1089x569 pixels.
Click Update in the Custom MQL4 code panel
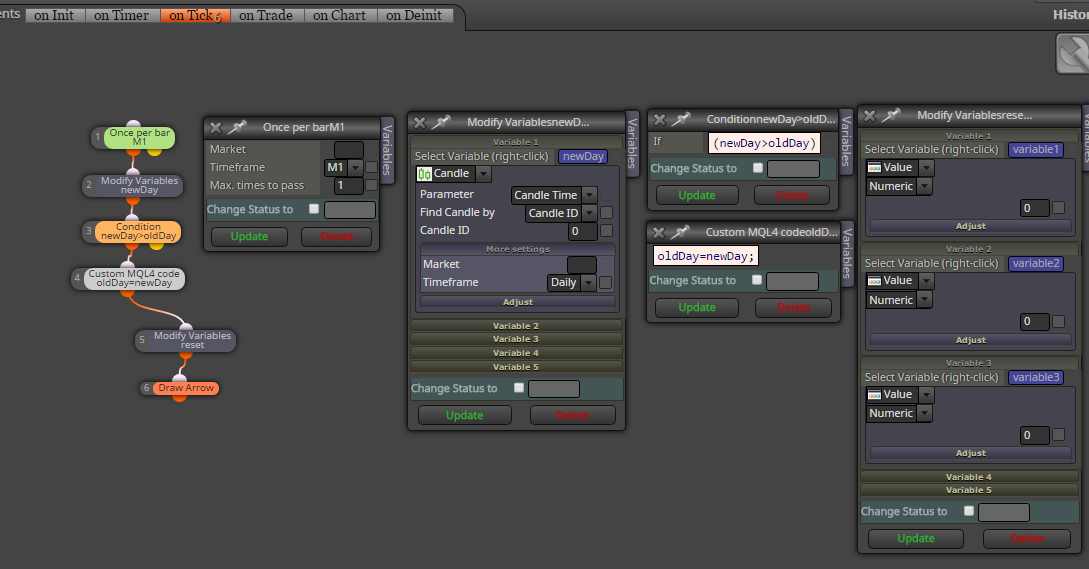point(697,307)
